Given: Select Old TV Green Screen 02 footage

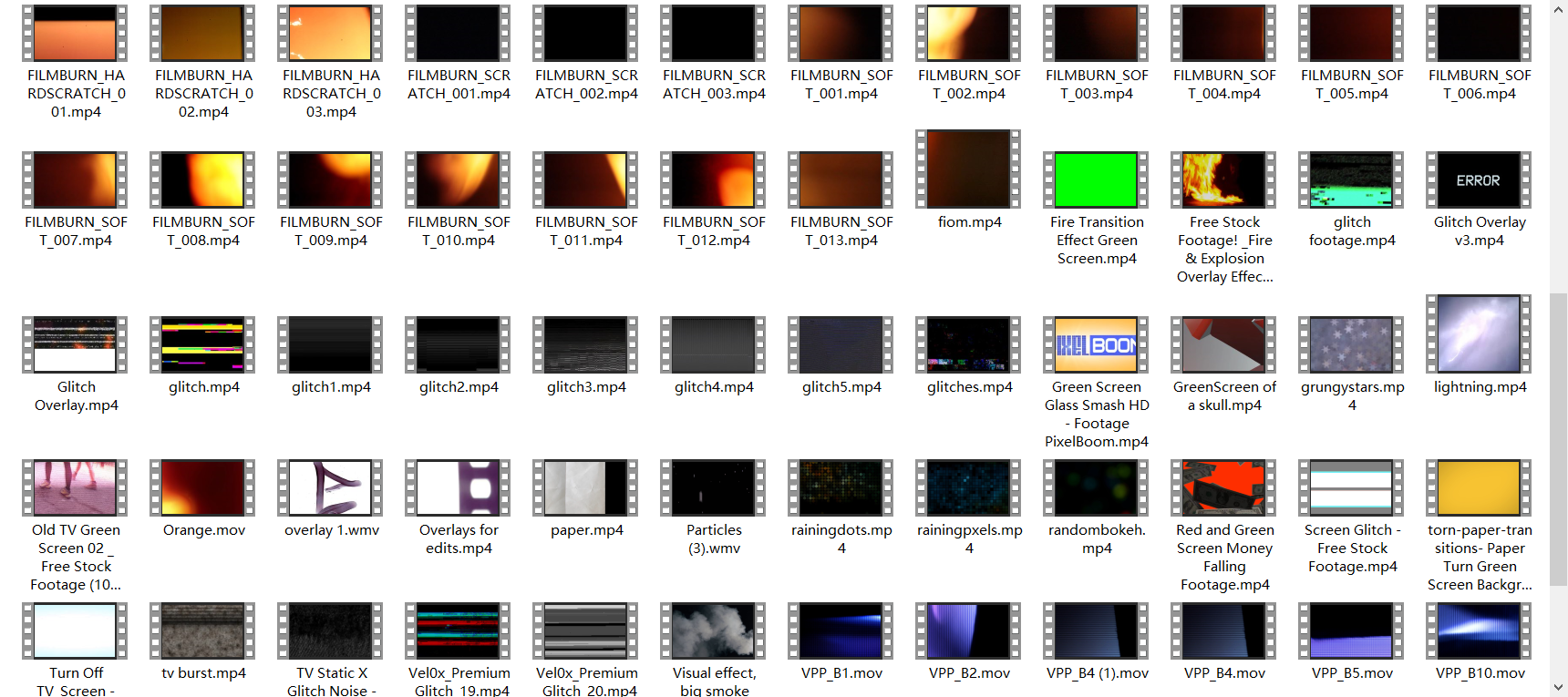Looking at the screenshot, I should point(75,488).
